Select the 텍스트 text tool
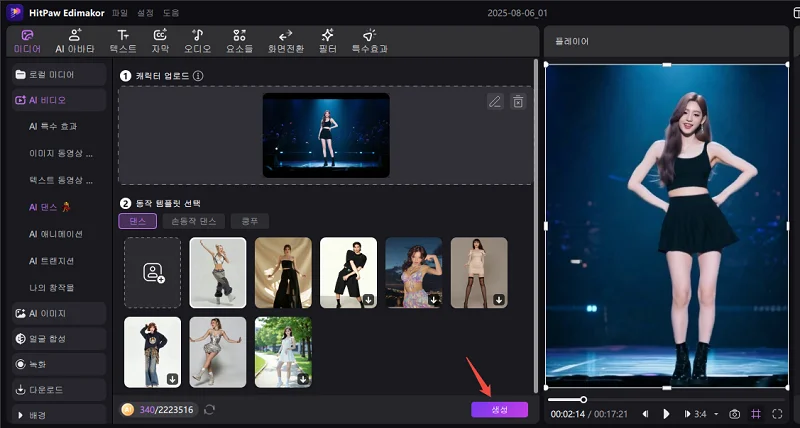 tap(123, 40)
